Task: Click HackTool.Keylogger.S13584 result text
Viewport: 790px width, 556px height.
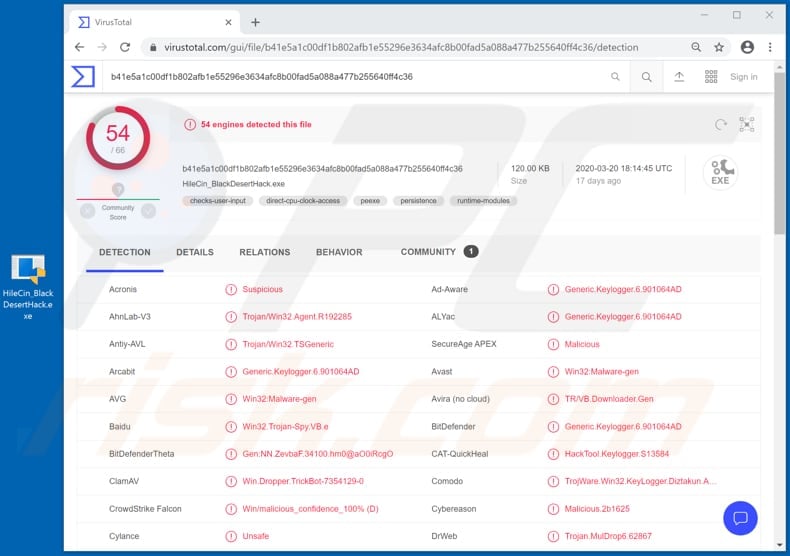Action: (617, 454)
